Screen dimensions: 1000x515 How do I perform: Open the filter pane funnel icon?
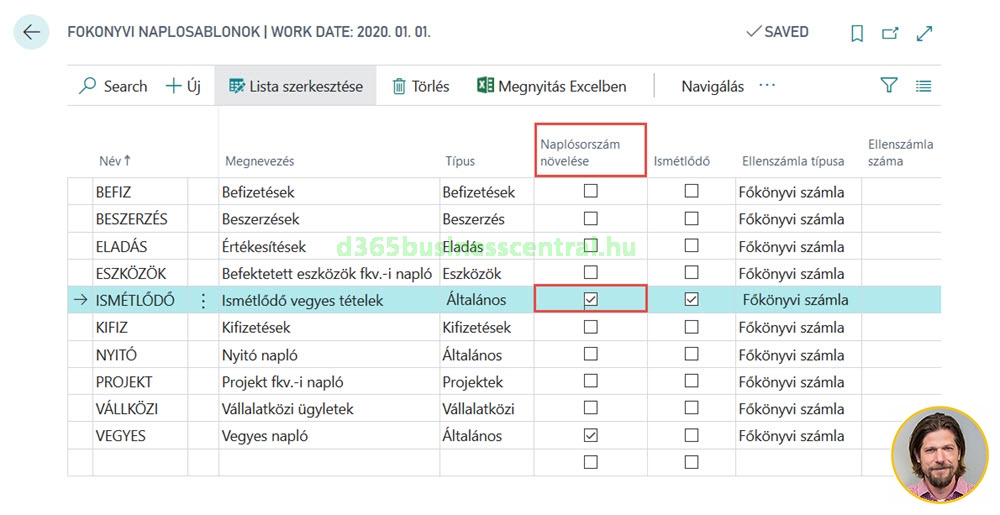click(x=889, y=86)
